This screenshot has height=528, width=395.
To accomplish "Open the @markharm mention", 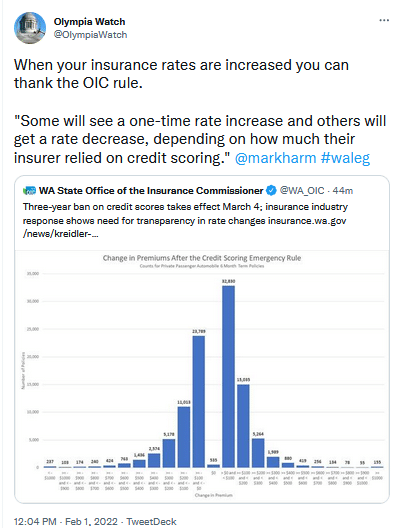I will tap(275, 158).
